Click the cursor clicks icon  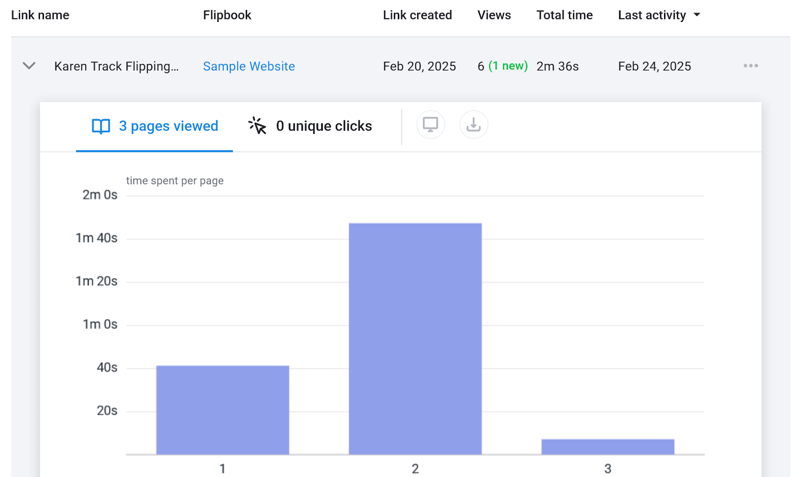point(257,126)
